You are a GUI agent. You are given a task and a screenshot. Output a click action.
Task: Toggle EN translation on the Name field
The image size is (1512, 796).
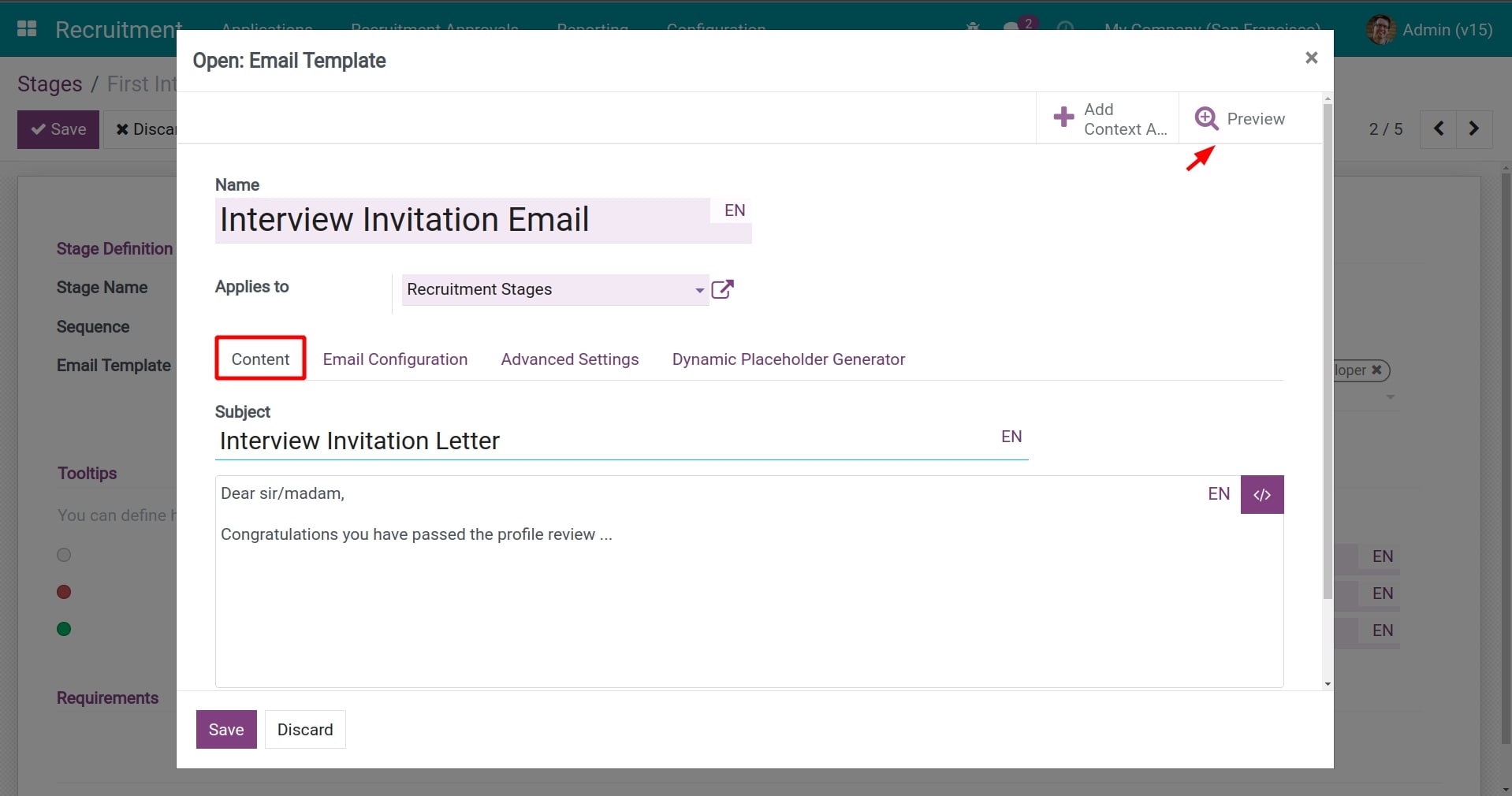[733, 210]
